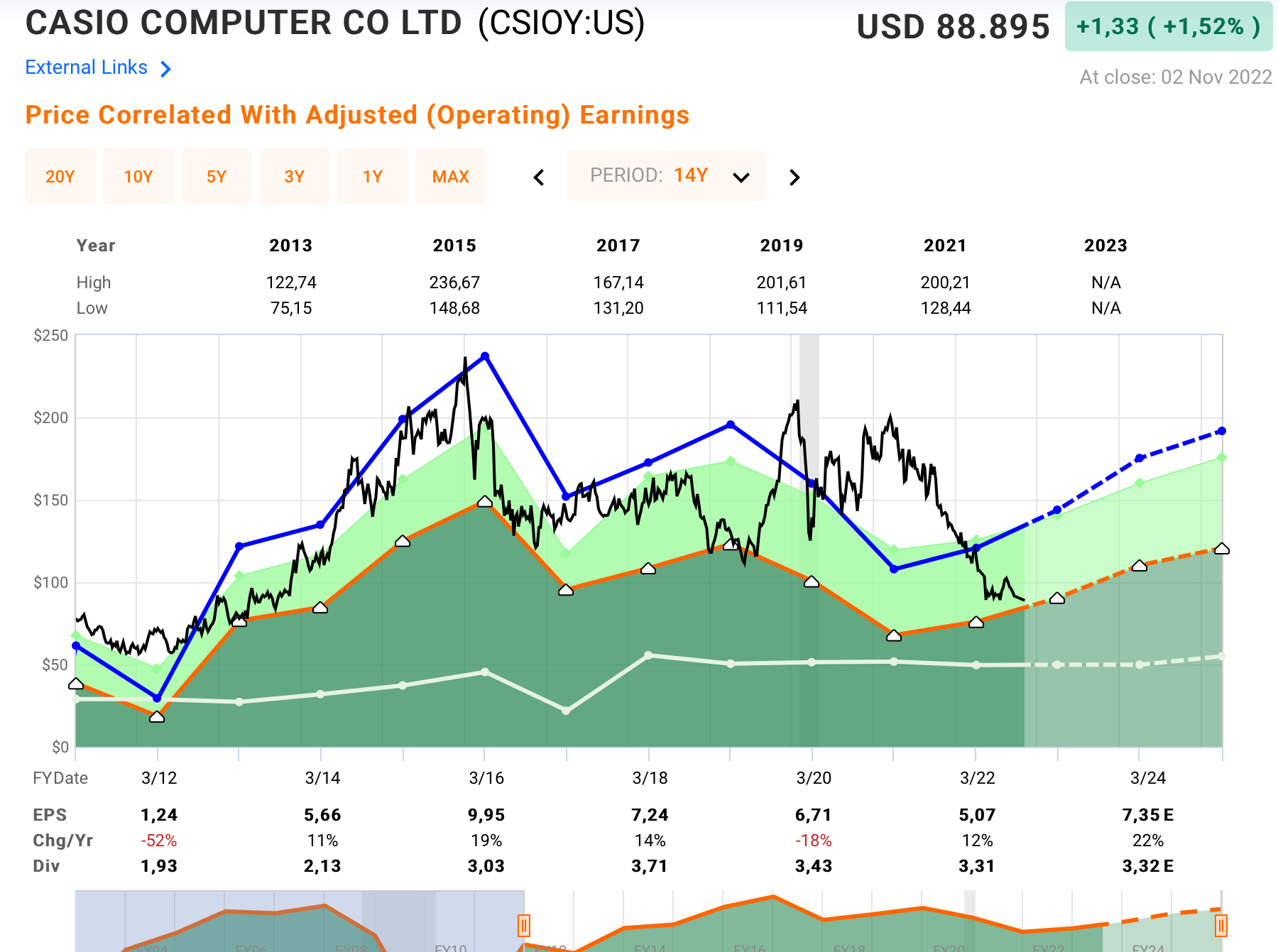
Task: Click the blue peak point at 3/16
Action: 485,356
